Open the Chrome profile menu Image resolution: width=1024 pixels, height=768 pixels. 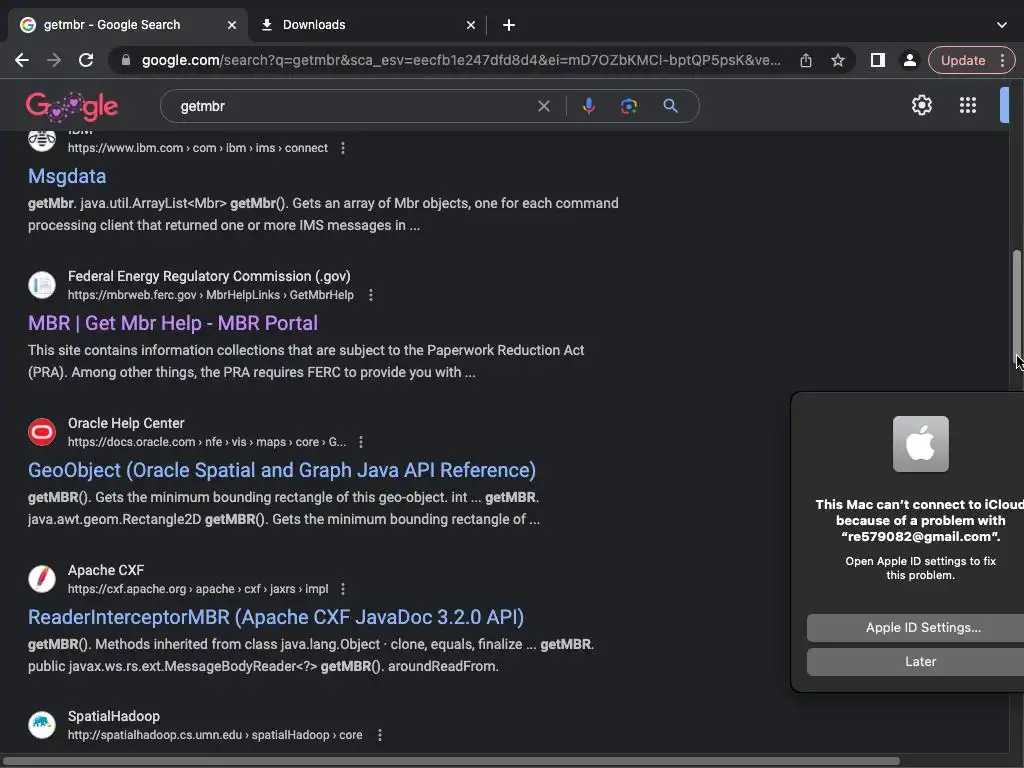[x=910, y=61]
